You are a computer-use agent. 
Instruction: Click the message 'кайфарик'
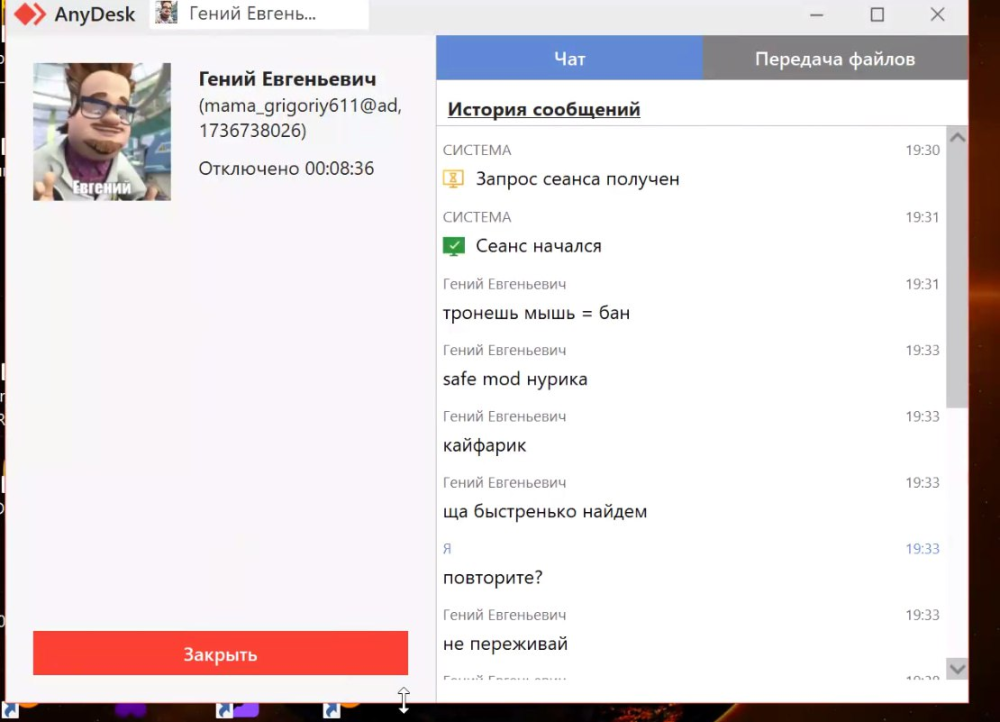pyautogui.click(x=484, y=445)
